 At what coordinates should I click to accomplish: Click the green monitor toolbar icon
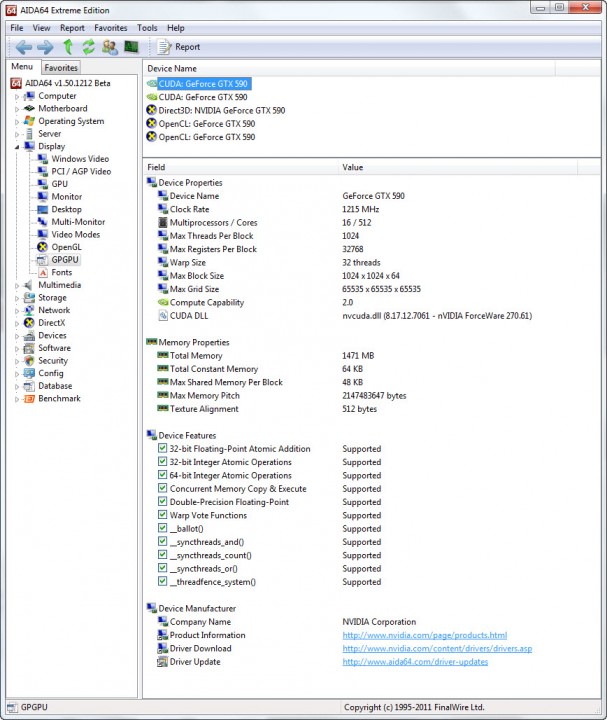point(131,47)
